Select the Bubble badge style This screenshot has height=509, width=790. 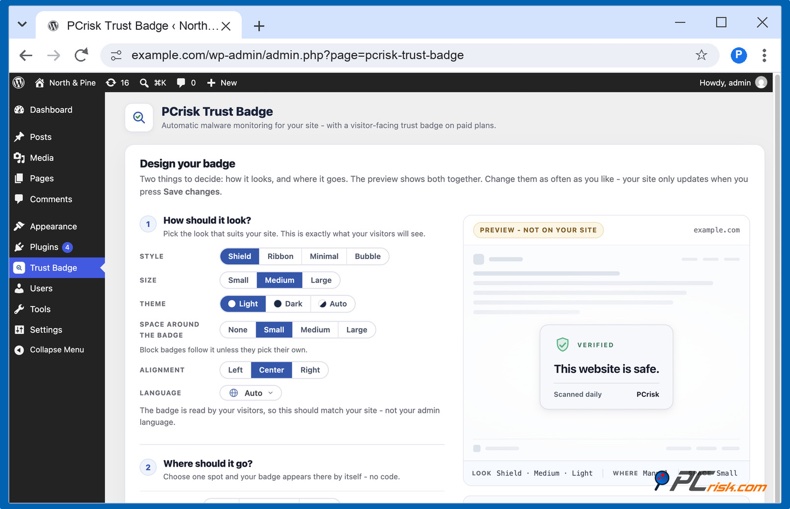367,256
